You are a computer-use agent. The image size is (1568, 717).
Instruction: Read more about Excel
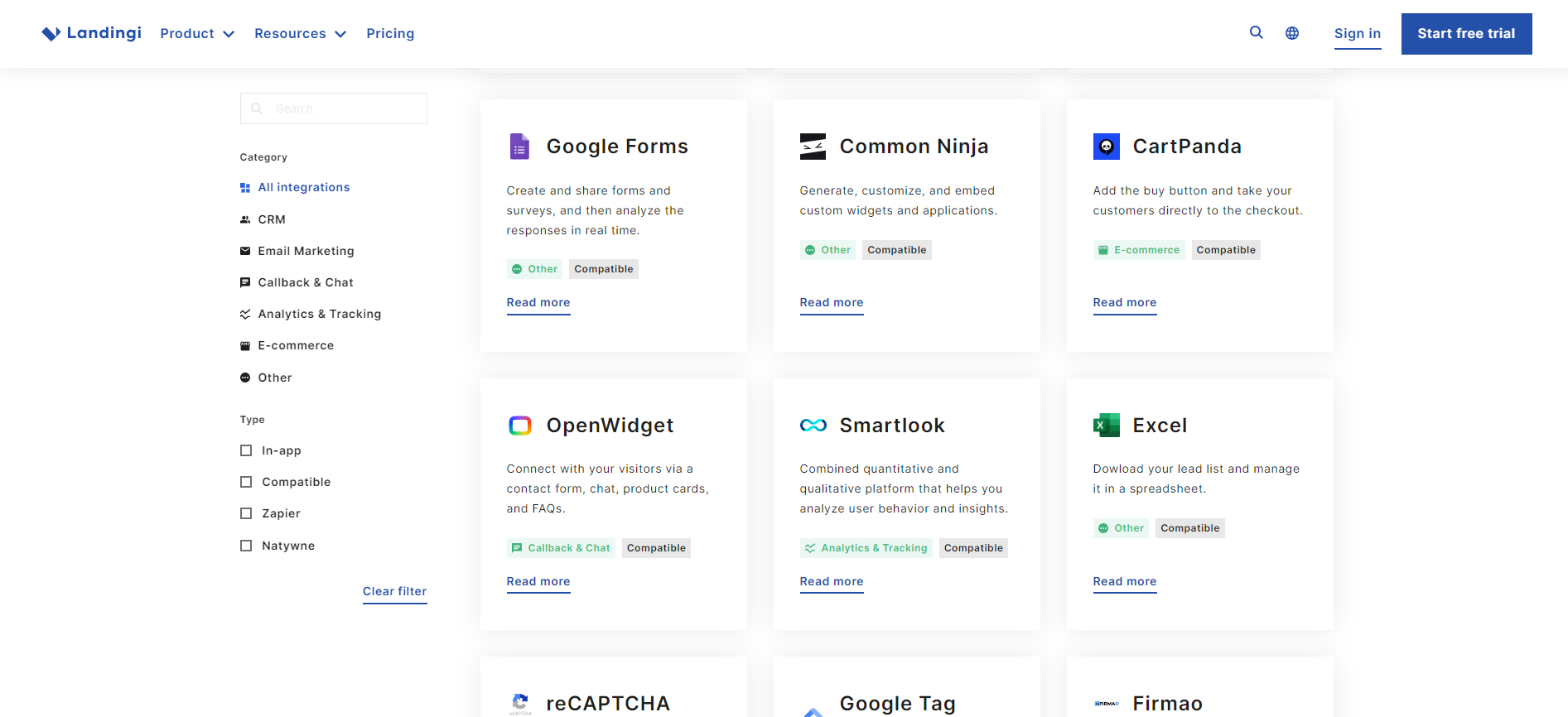click(x=1125, y=582)
